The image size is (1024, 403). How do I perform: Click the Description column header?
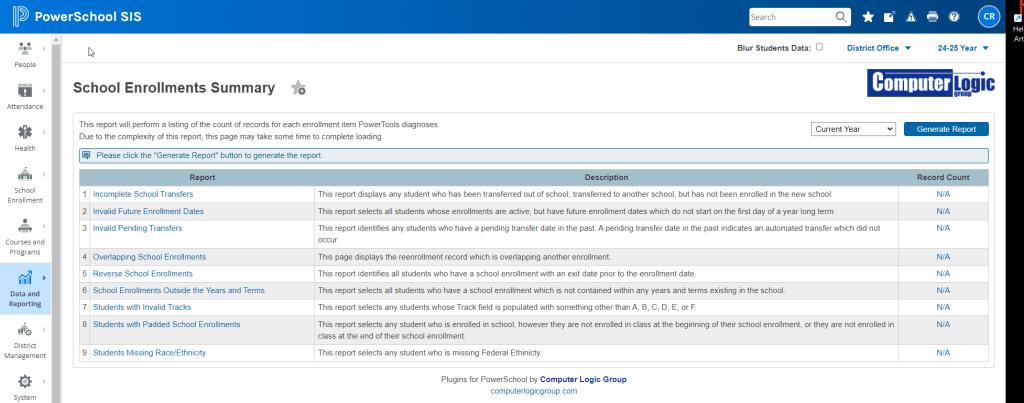click(x=606, y=178)
